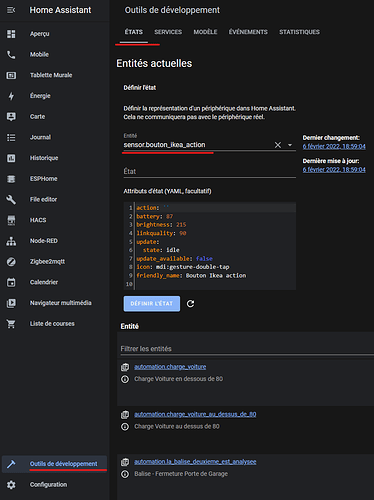Screen dimensions: 374x500
Task: Open the Dernière mise à jour date link
Action: click(x=334, y=170)
